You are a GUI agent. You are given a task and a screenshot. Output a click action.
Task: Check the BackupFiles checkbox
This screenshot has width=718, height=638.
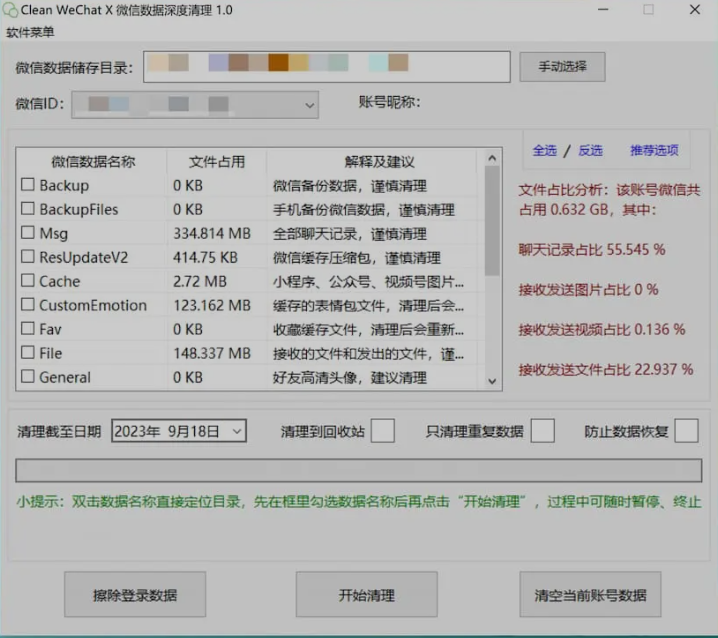point(28,208)
